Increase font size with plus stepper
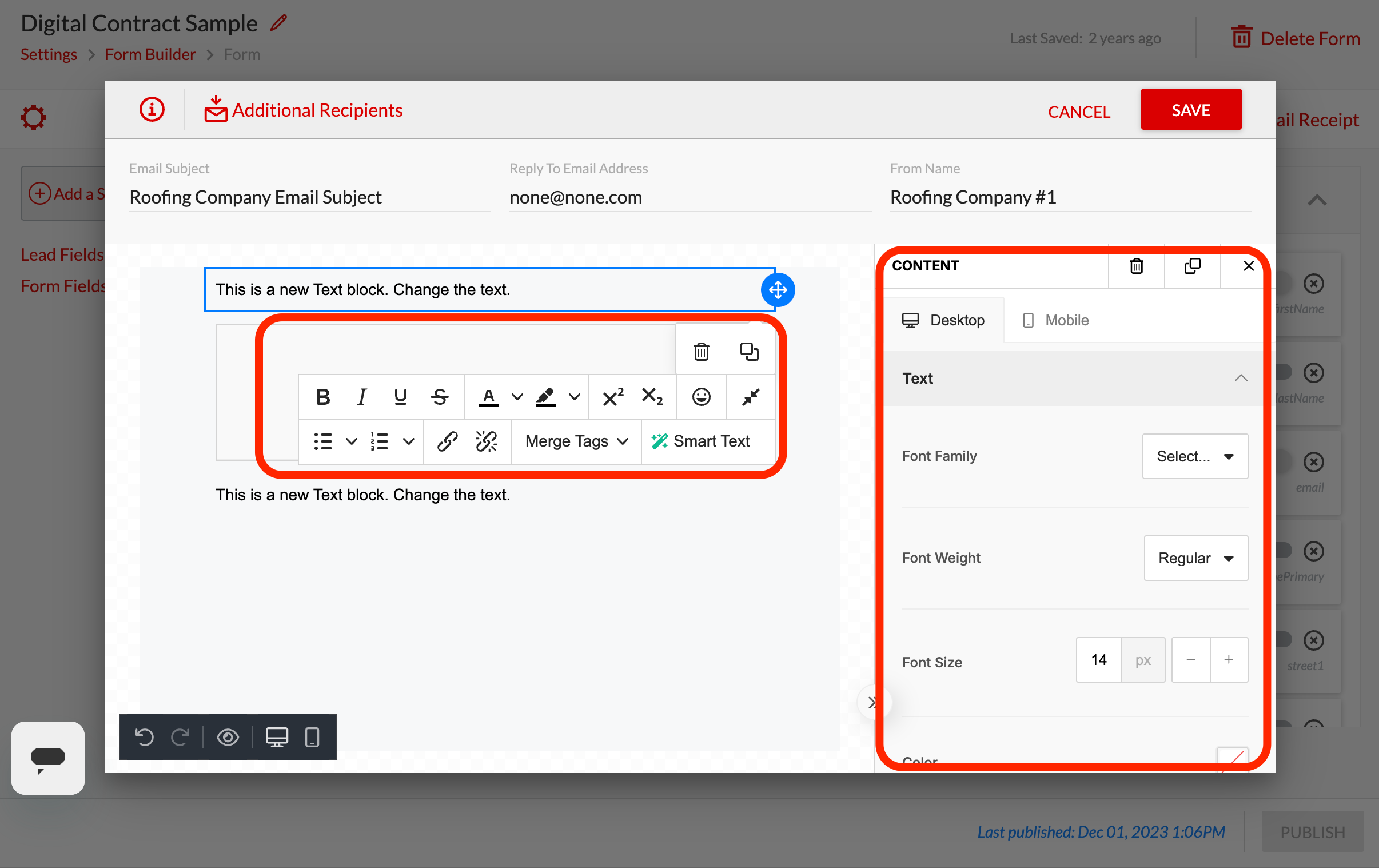This screenshot has height=868, width=1379. (1229, 660)
